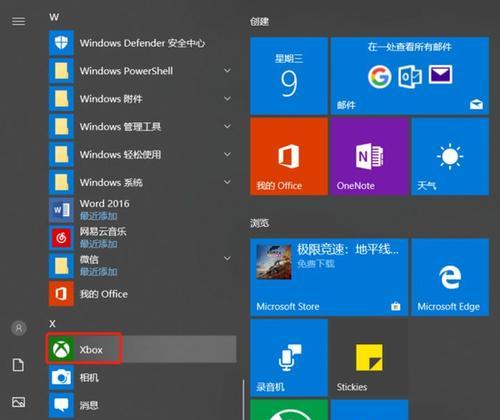
Task: Open the Documents icon in sidebar
Action: tap(18, 365)
